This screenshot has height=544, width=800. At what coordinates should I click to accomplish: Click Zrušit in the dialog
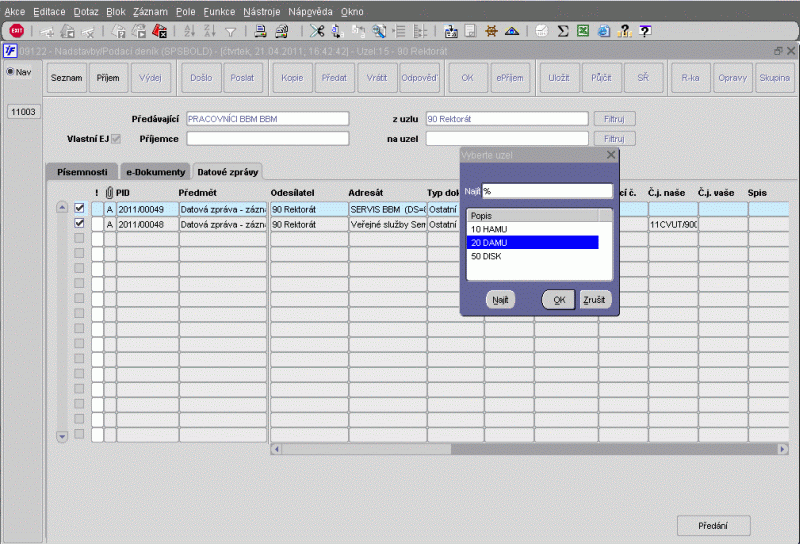594,300
